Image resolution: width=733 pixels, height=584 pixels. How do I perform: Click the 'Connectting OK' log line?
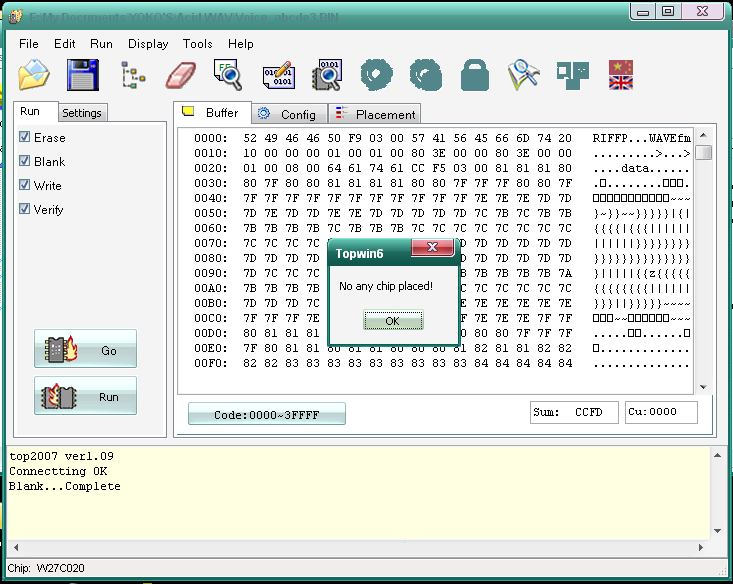tap(58, 471)
